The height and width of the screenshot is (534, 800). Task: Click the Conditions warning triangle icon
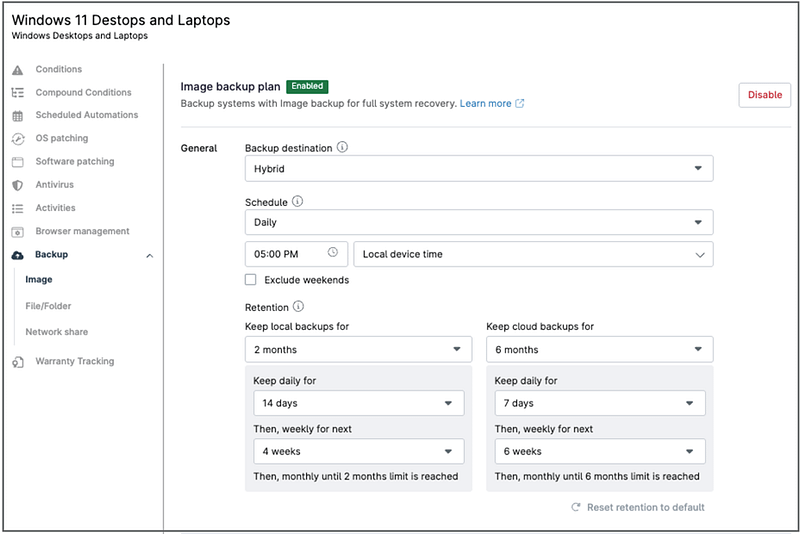17,70
